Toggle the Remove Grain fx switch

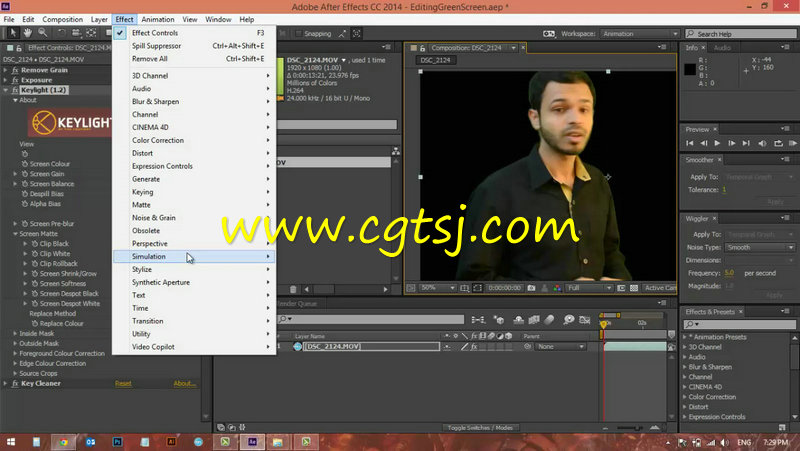point(15,70)
